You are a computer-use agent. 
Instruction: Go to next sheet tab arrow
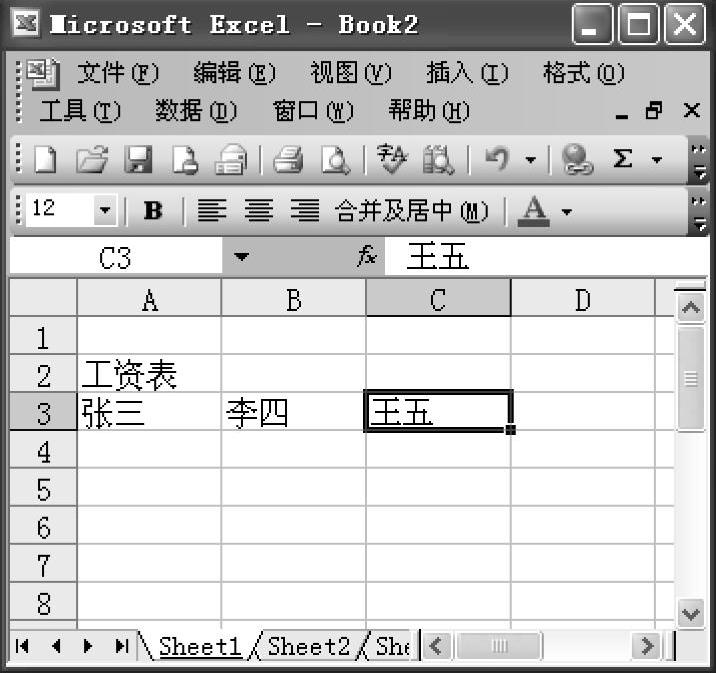[88, 646]
